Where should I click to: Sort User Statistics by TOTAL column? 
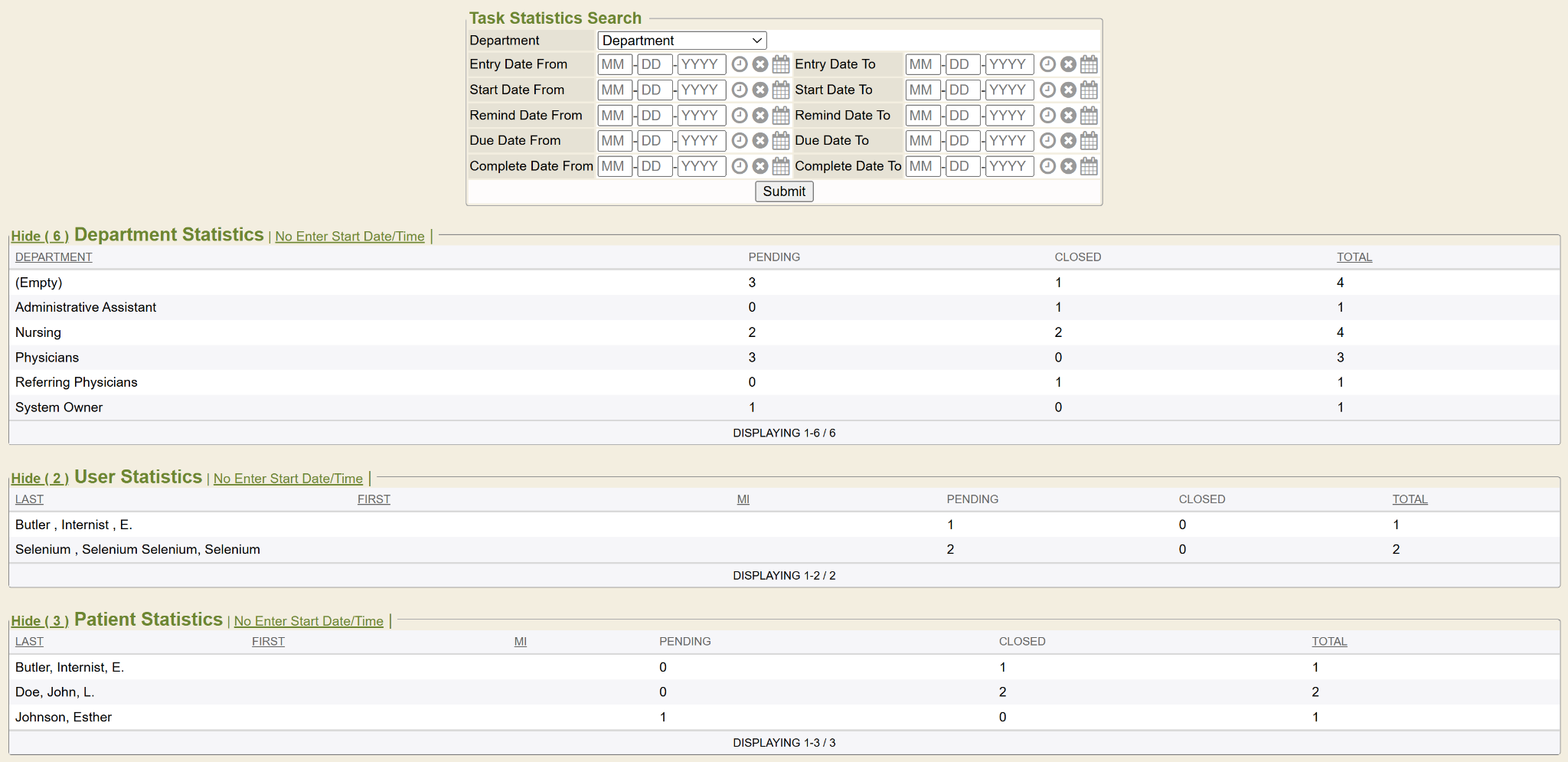(x=1410, y=499)
